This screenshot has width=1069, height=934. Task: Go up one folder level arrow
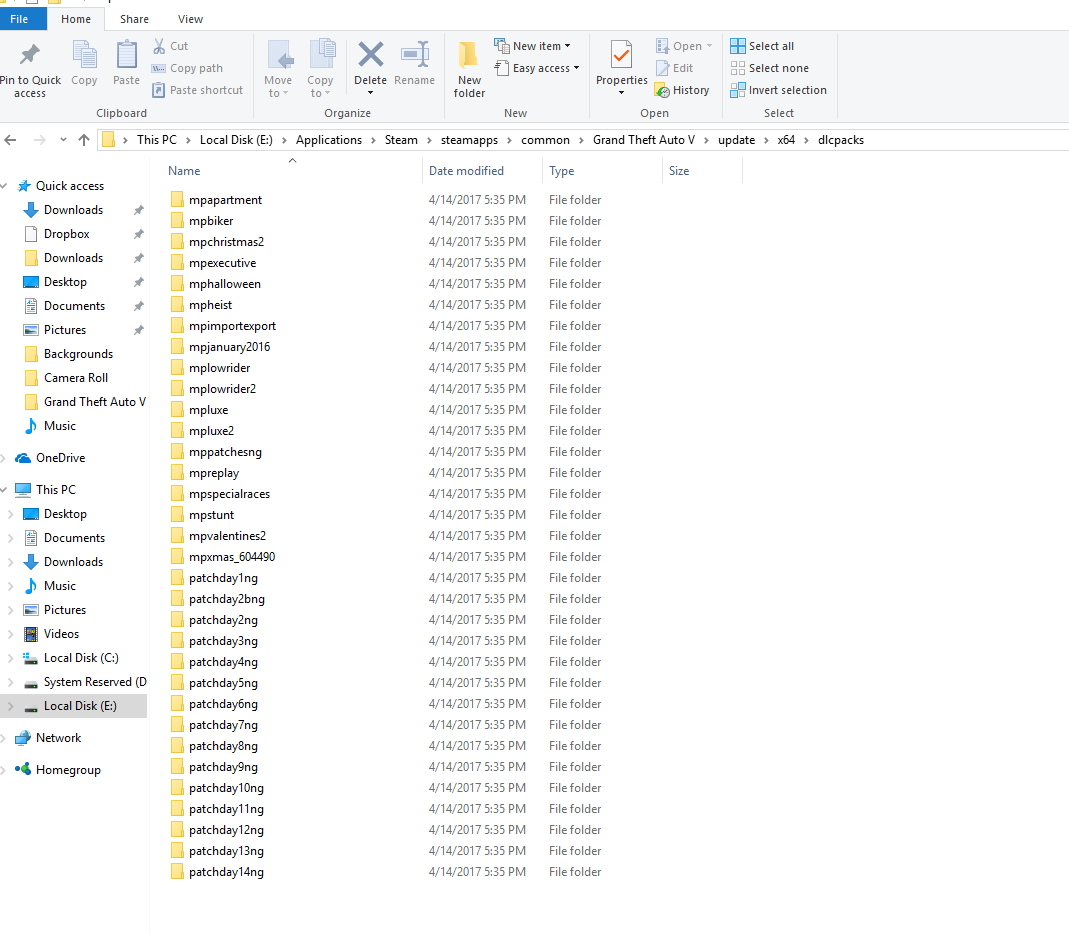(84, 140)
